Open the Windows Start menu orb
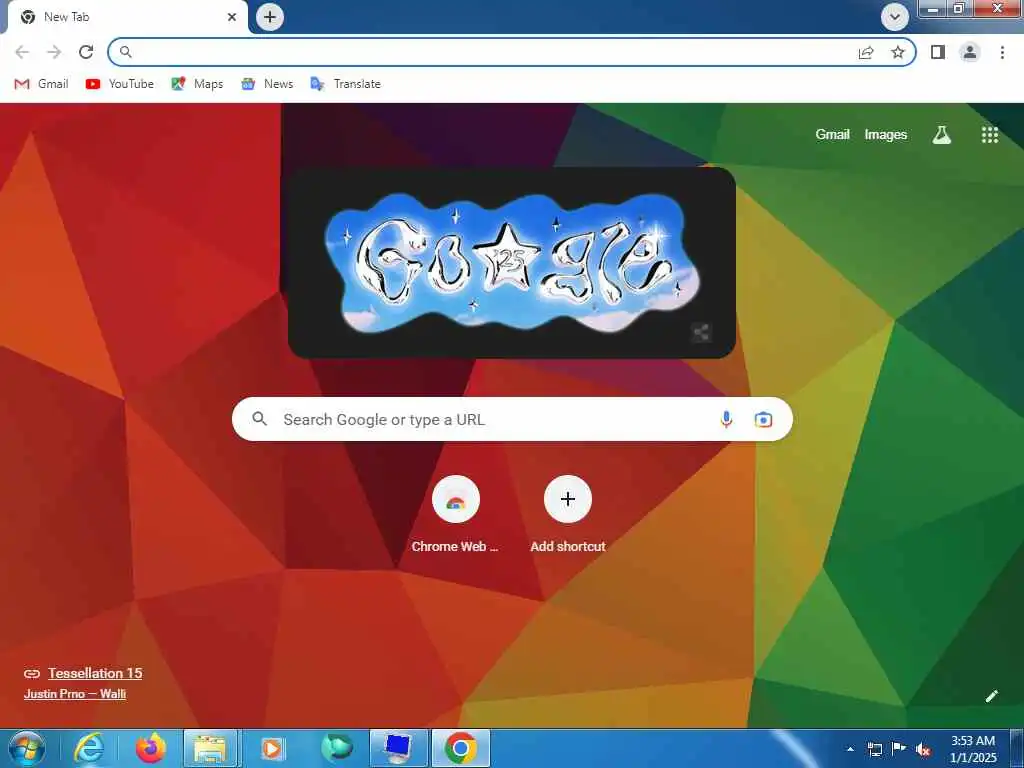Image resolution: width=1024 pixels, height=768 pixels. tap(27, 748)
